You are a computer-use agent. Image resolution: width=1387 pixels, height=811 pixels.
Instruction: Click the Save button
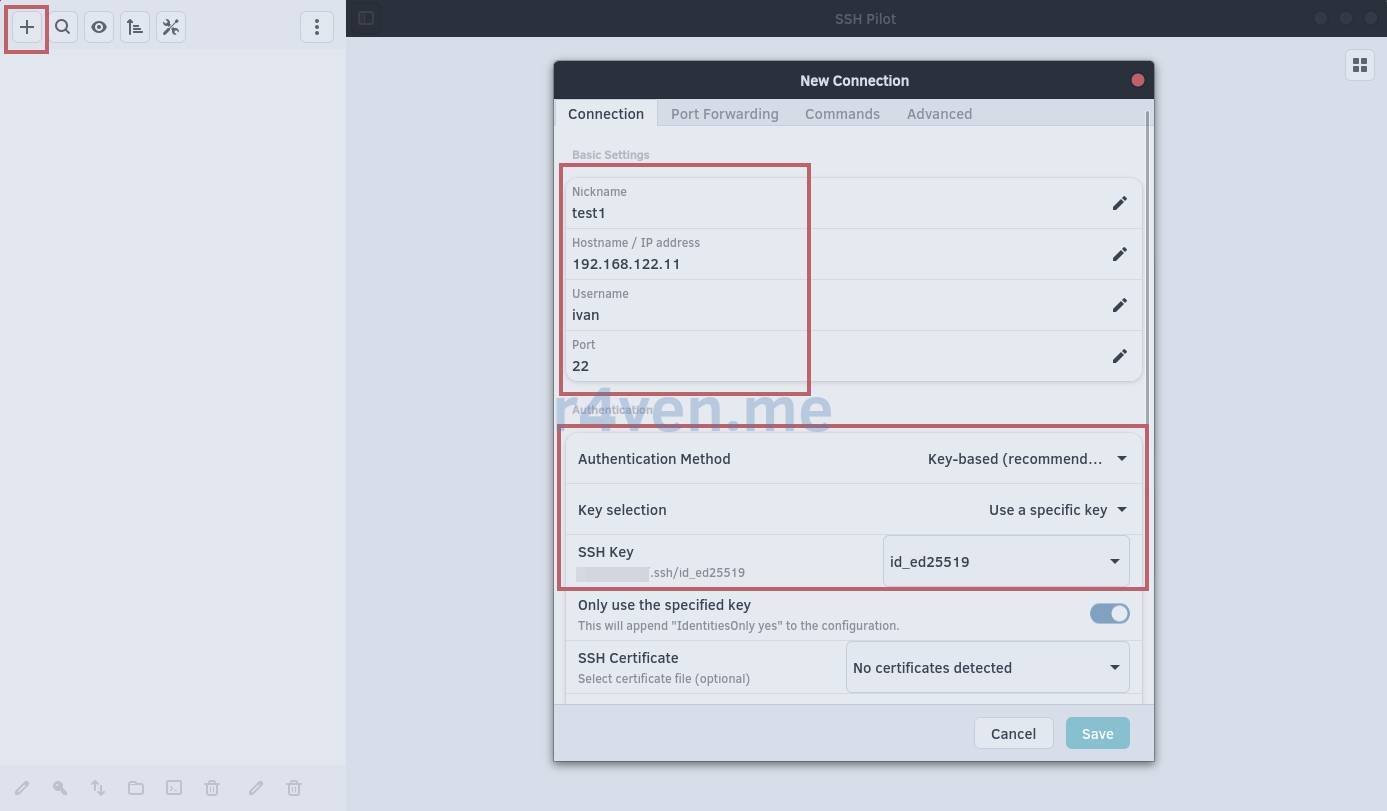coord(1097,733)
